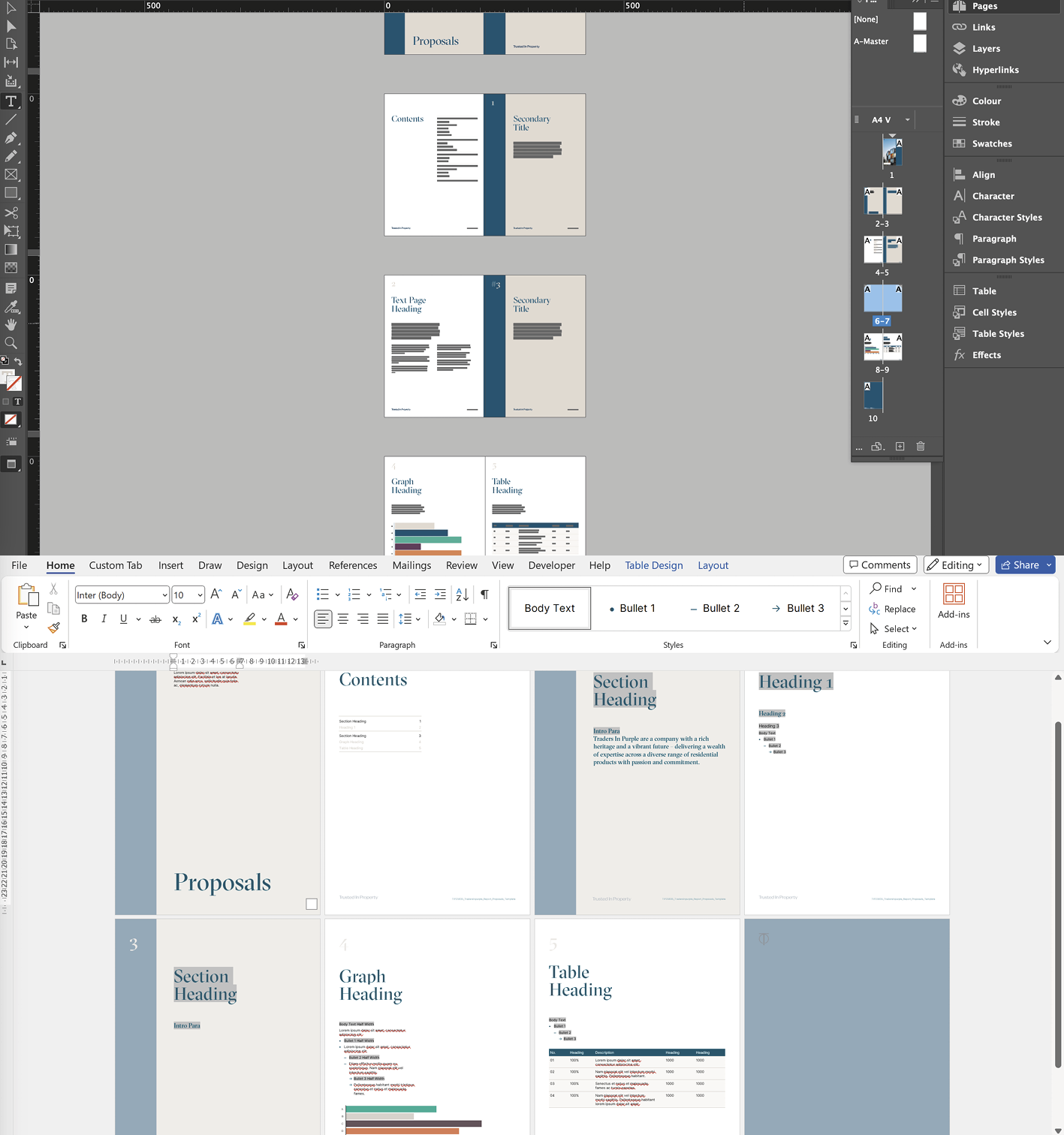Click the Subscript button
Image resolution: width=1064 pixels, height=1135 pixels.
(x=176, y=619)
